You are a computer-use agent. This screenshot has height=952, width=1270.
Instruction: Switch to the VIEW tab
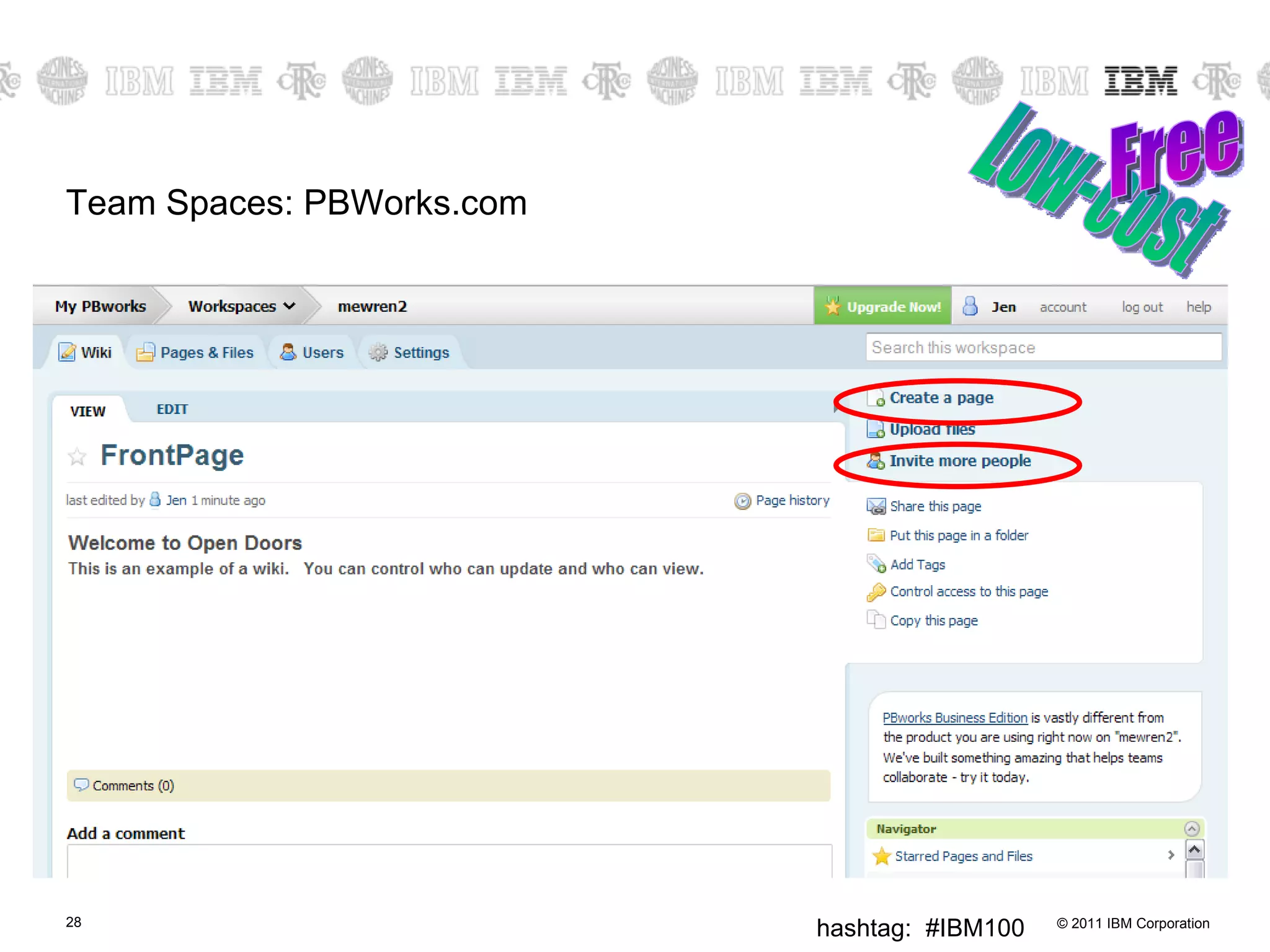pos(88,412)
